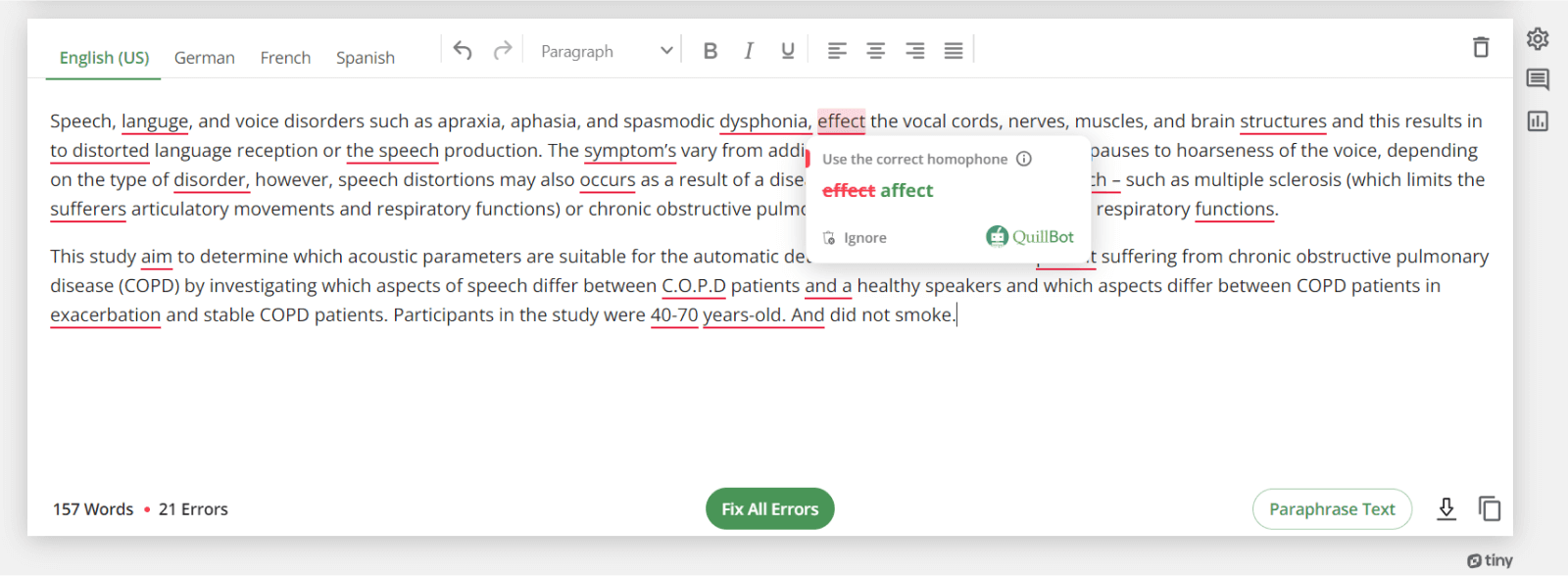
Task: Toggle underline formatting
Action: (x=787, y=51)
